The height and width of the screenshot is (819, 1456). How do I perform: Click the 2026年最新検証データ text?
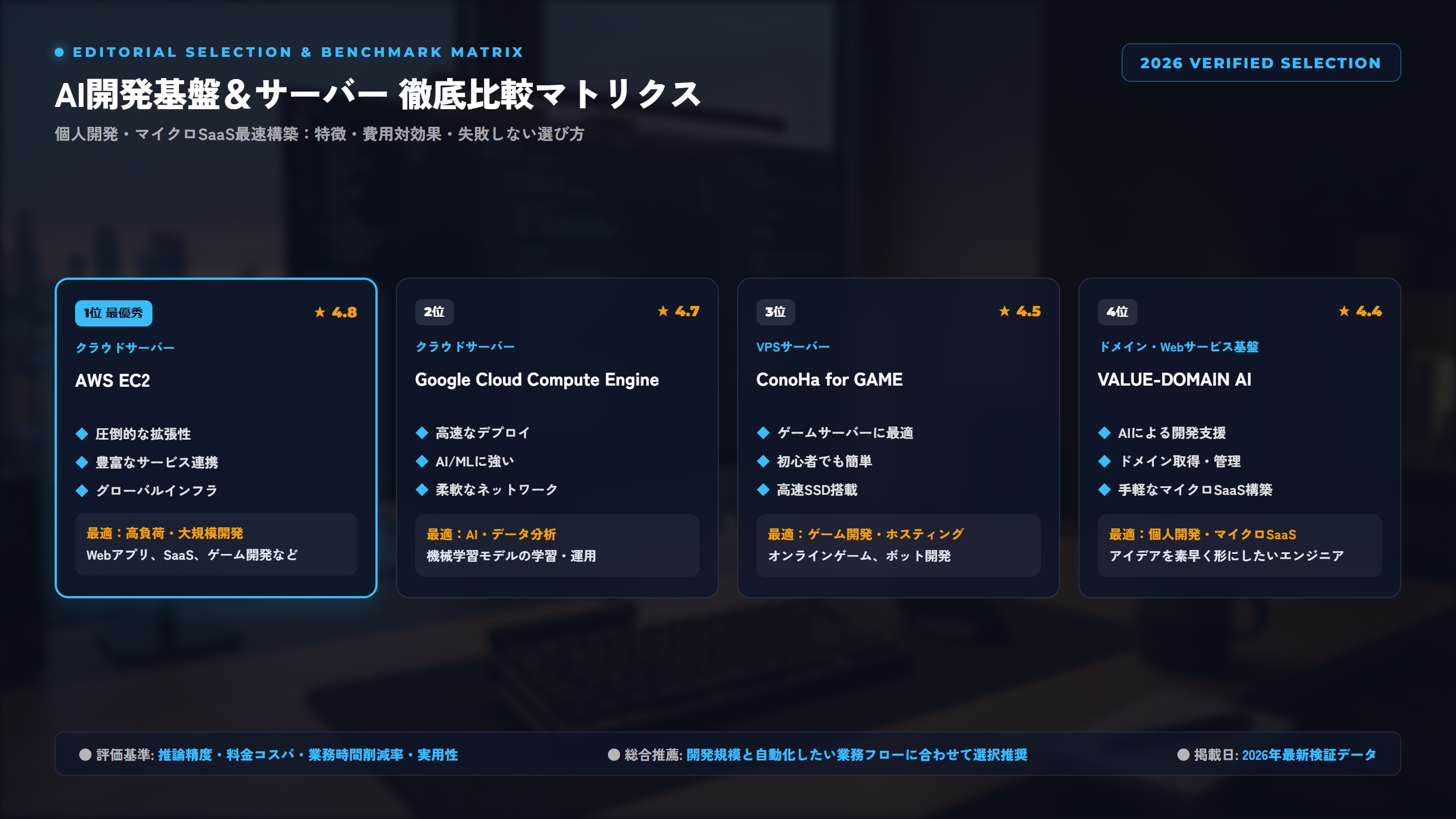tap(1309, 755)
